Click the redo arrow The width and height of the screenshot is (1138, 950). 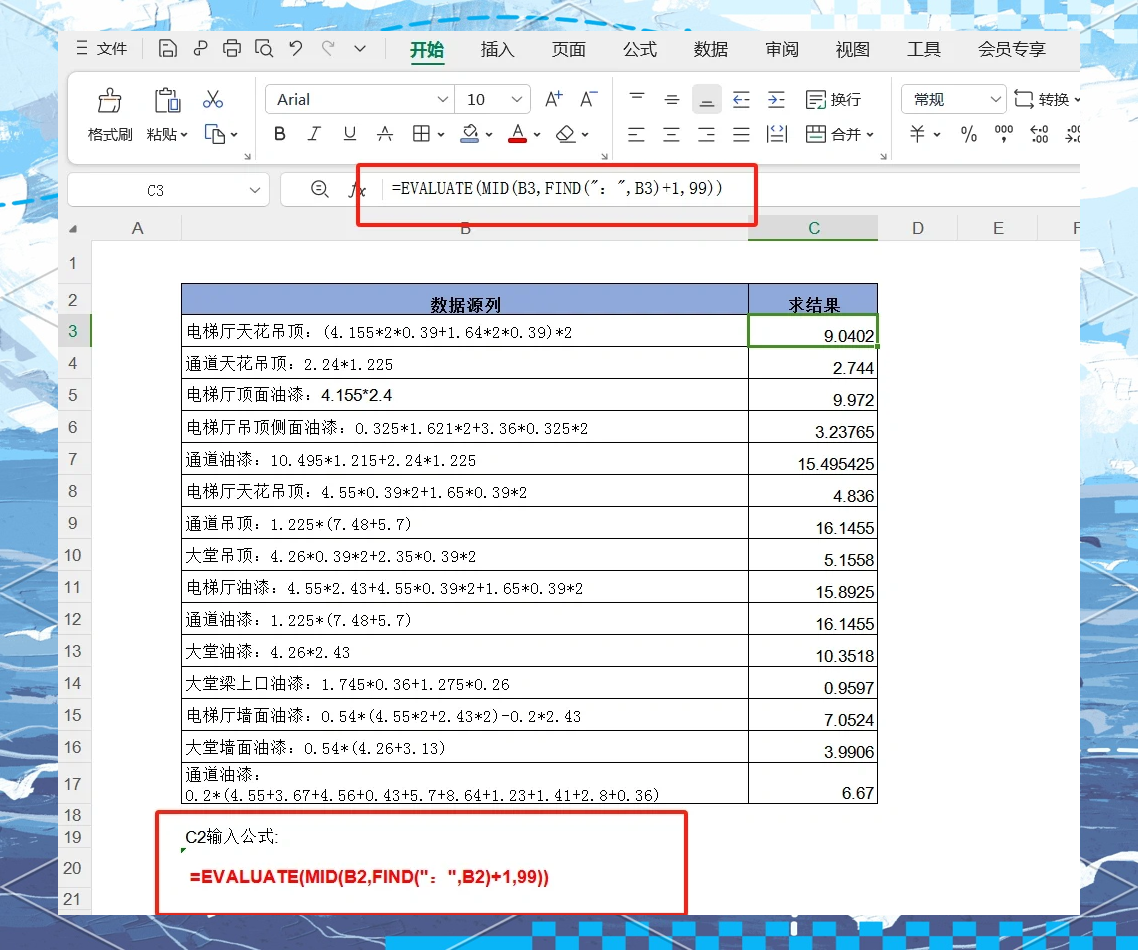point(329,49)
